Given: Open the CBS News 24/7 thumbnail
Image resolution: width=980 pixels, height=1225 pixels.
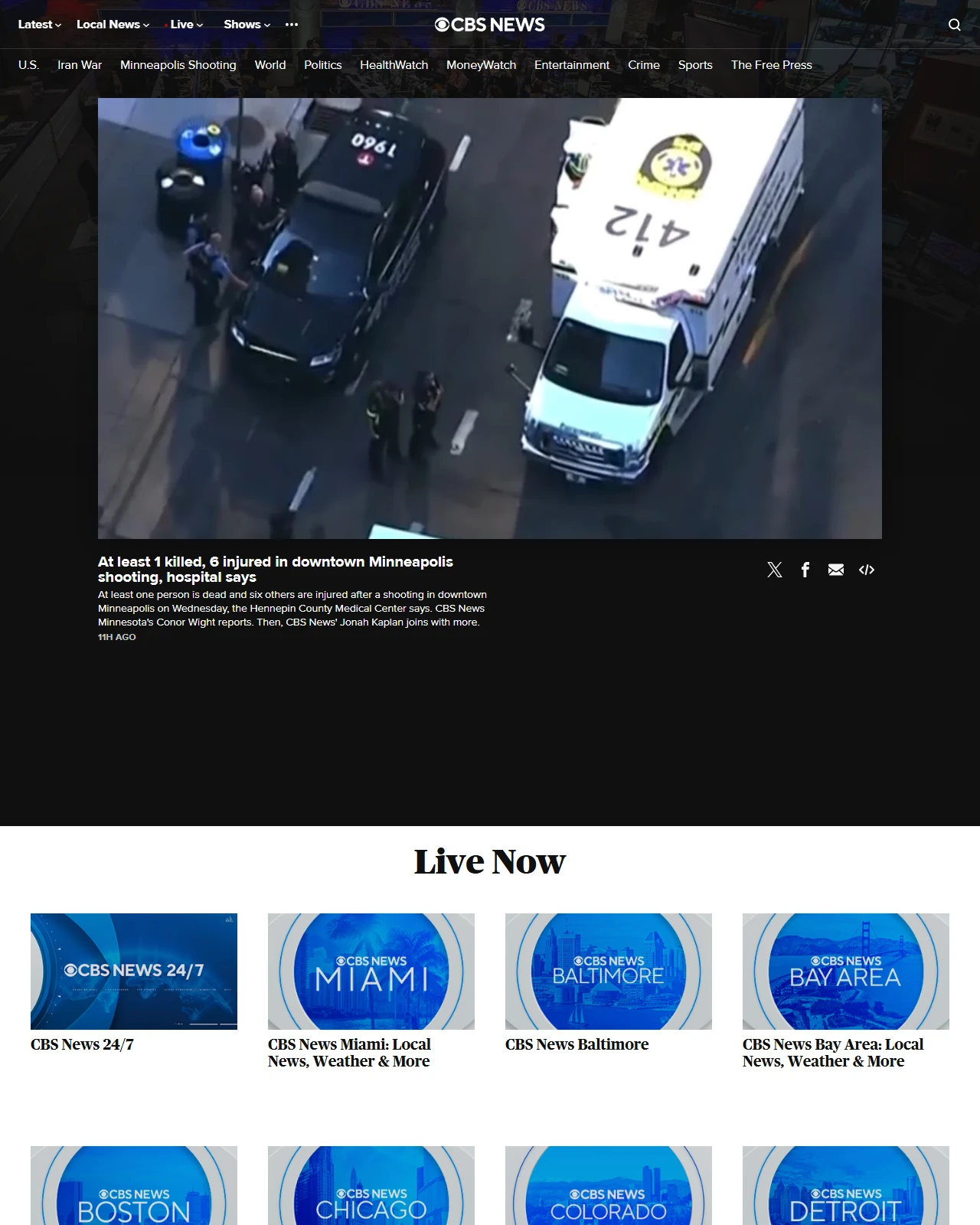Looking at the screenshot, I should 134,972.
